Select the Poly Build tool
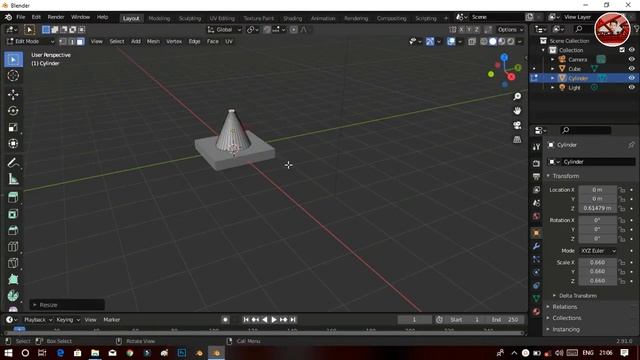The height and width of the screenshot is (360, 640). click(x=13, y=280)
